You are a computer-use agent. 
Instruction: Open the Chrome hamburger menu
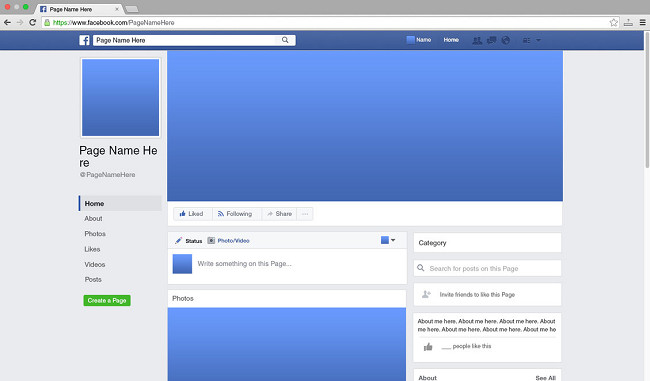(x=643, y=22)
